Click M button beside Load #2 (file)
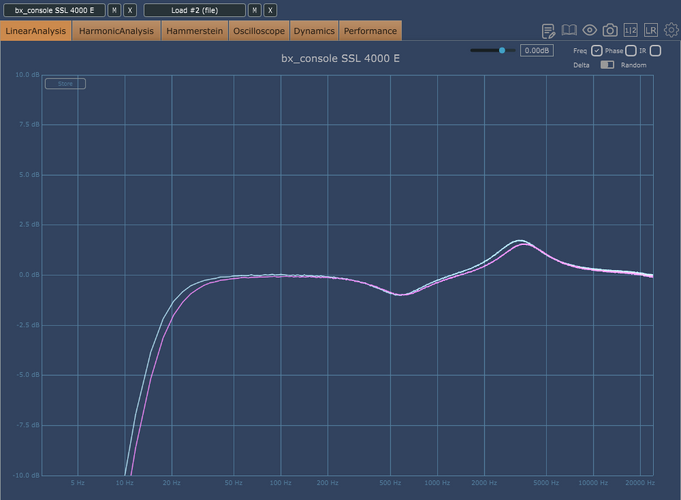Screen dimensions: 681x500 (x=255, y=10)
